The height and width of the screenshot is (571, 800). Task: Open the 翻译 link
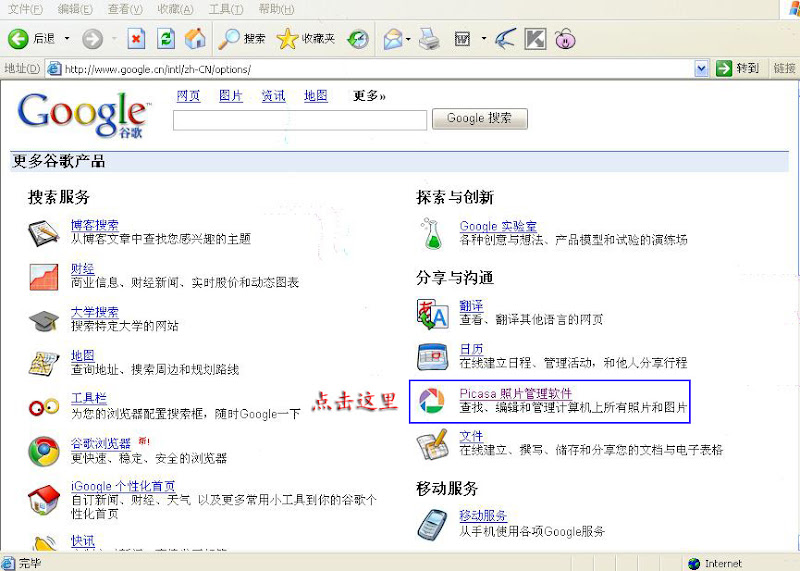[x=471, y=306]
